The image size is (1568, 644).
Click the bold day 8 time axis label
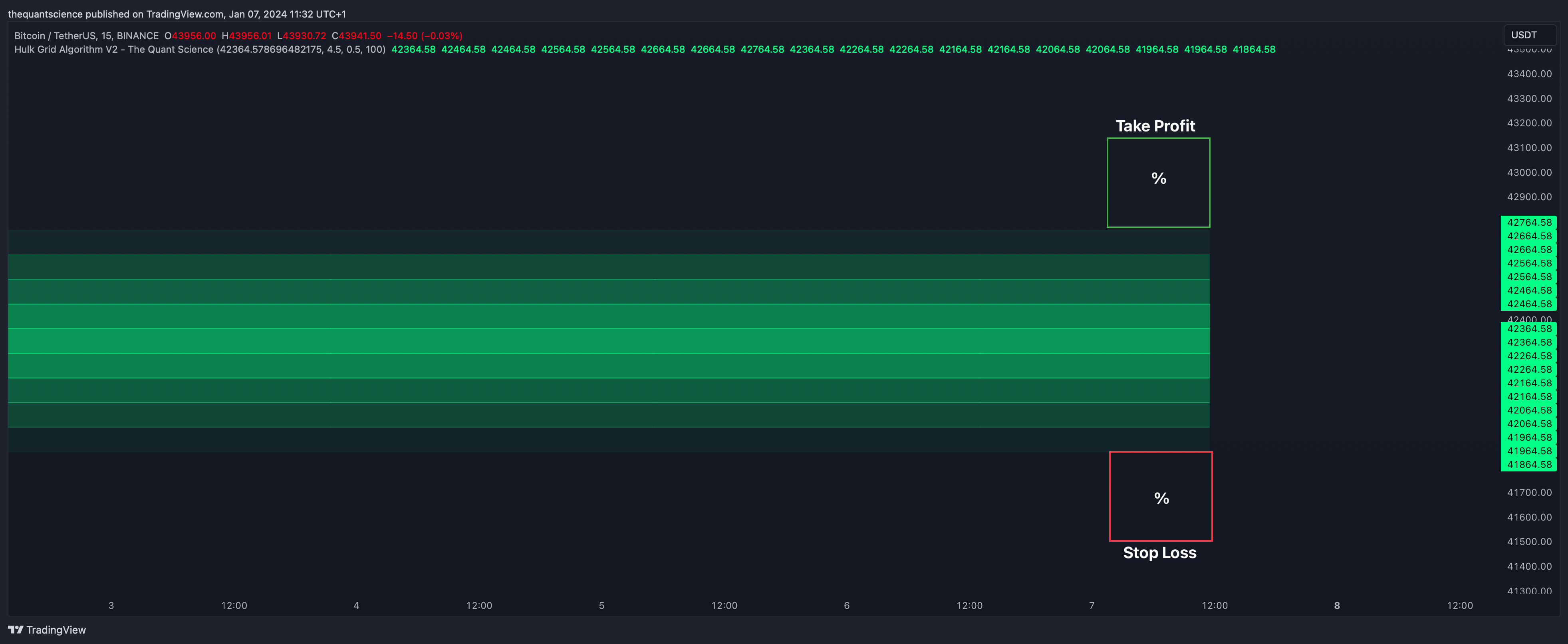(x=1337, y=606)
